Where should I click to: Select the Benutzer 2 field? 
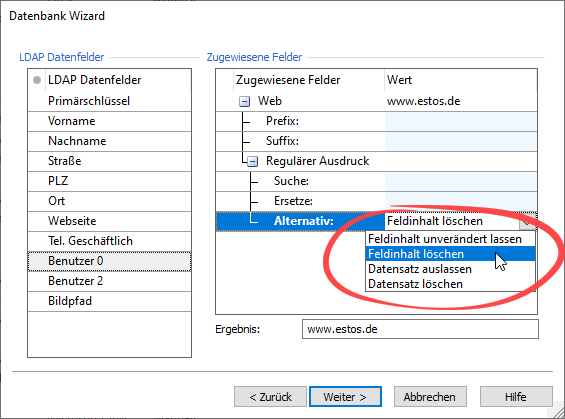click(109, 281)
